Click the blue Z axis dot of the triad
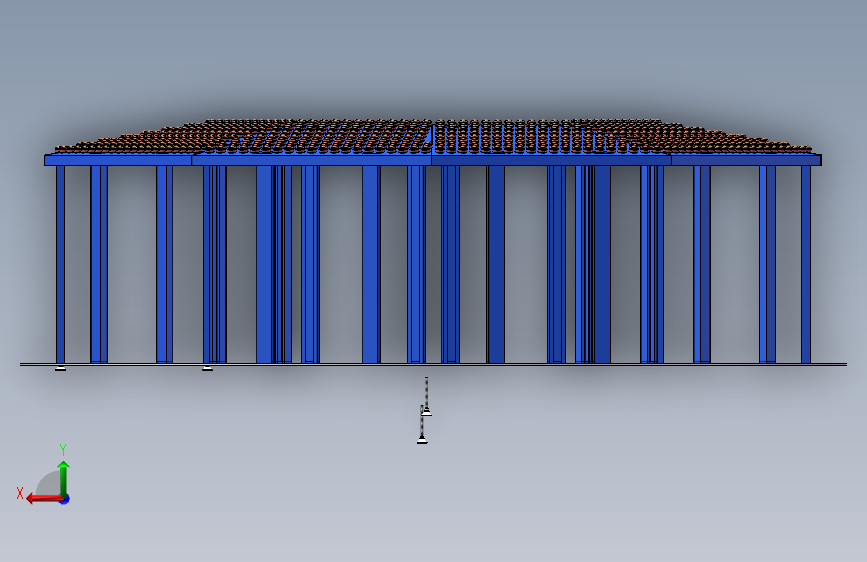Image resolution: width=867 pixels, height=562 pixels. 65,499
